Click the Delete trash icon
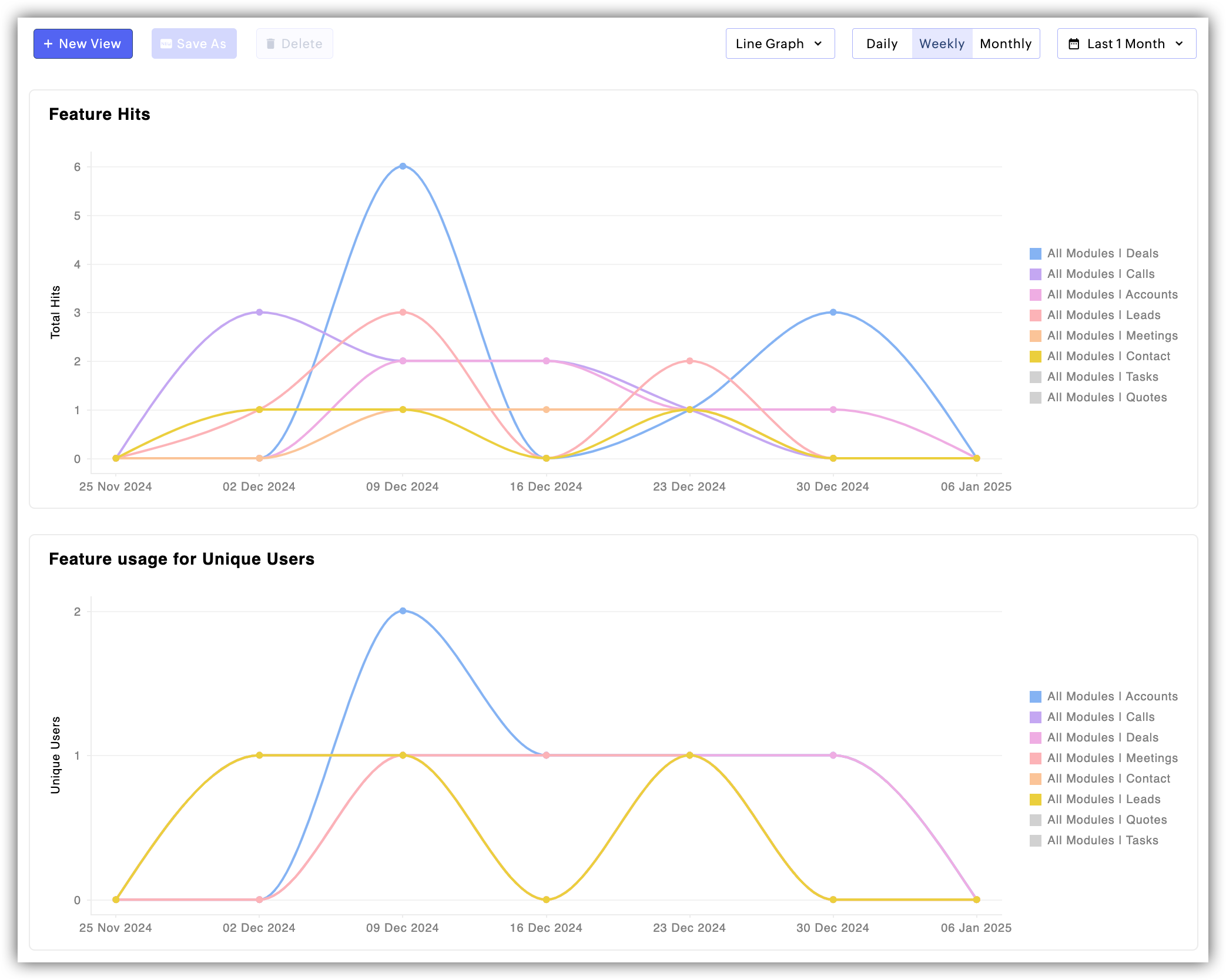The height and width of the screenshot is (980, 1226). [x=270, y=44]
